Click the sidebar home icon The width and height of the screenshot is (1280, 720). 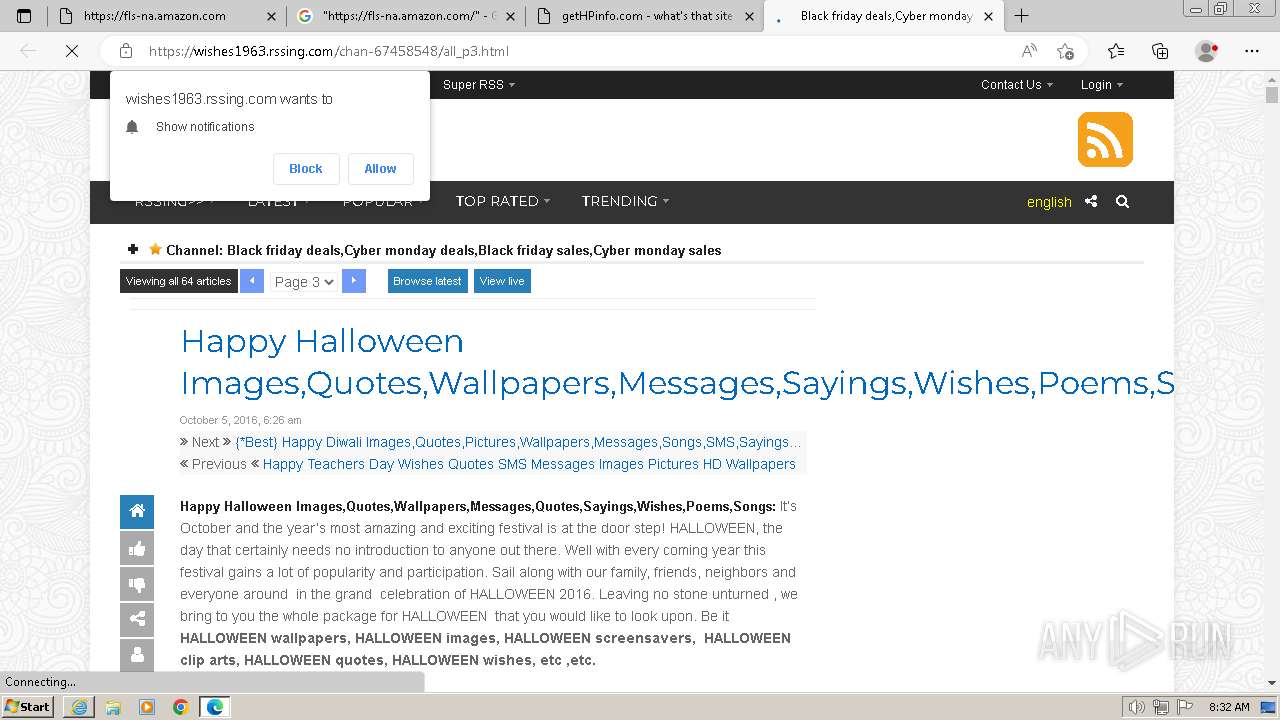click(137, 511)
